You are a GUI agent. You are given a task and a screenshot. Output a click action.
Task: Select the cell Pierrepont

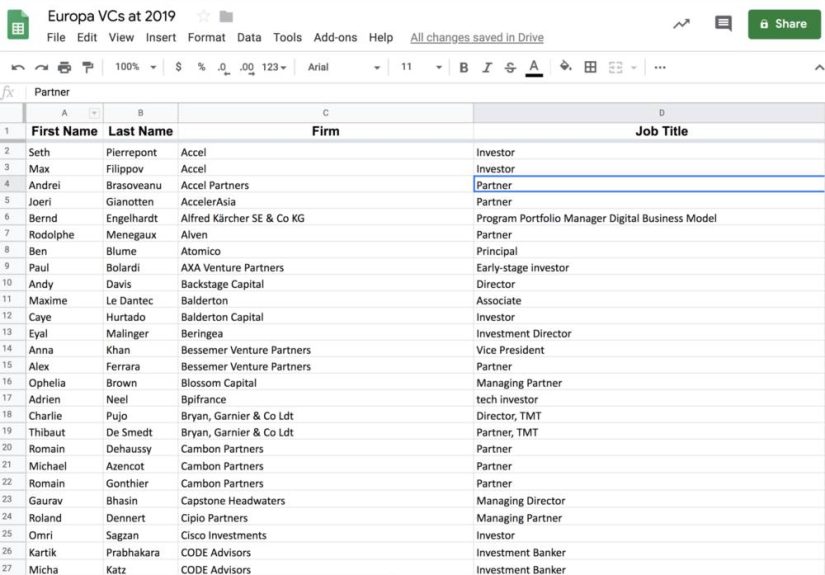click(x=140, y=152)
